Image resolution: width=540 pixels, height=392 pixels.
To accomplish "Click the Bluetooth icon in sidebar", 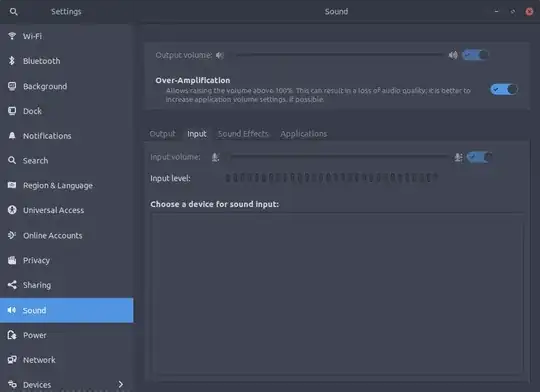I will [12, 61].
